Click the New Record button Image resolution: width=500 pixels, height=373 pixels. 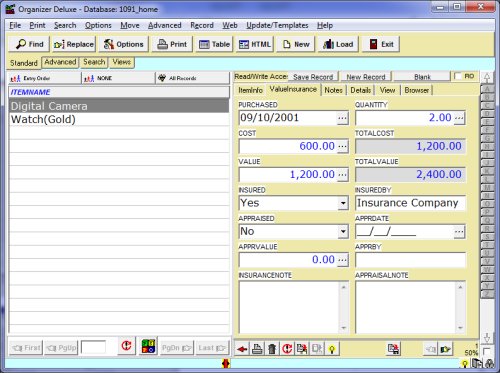(x=366, y=77)
